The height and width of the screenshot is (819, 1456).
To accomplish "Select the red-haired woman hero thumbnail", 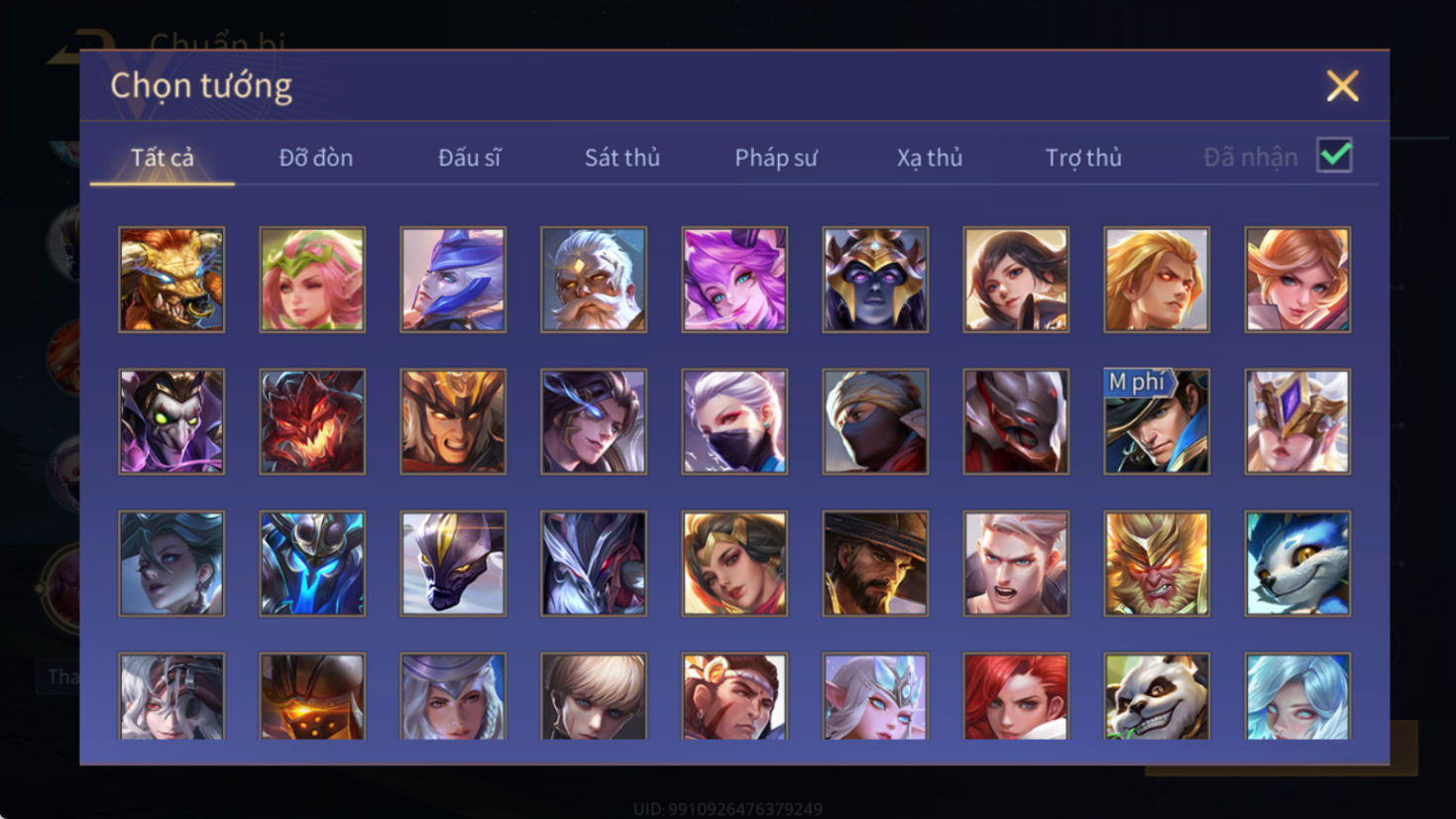I will 1016,696.
